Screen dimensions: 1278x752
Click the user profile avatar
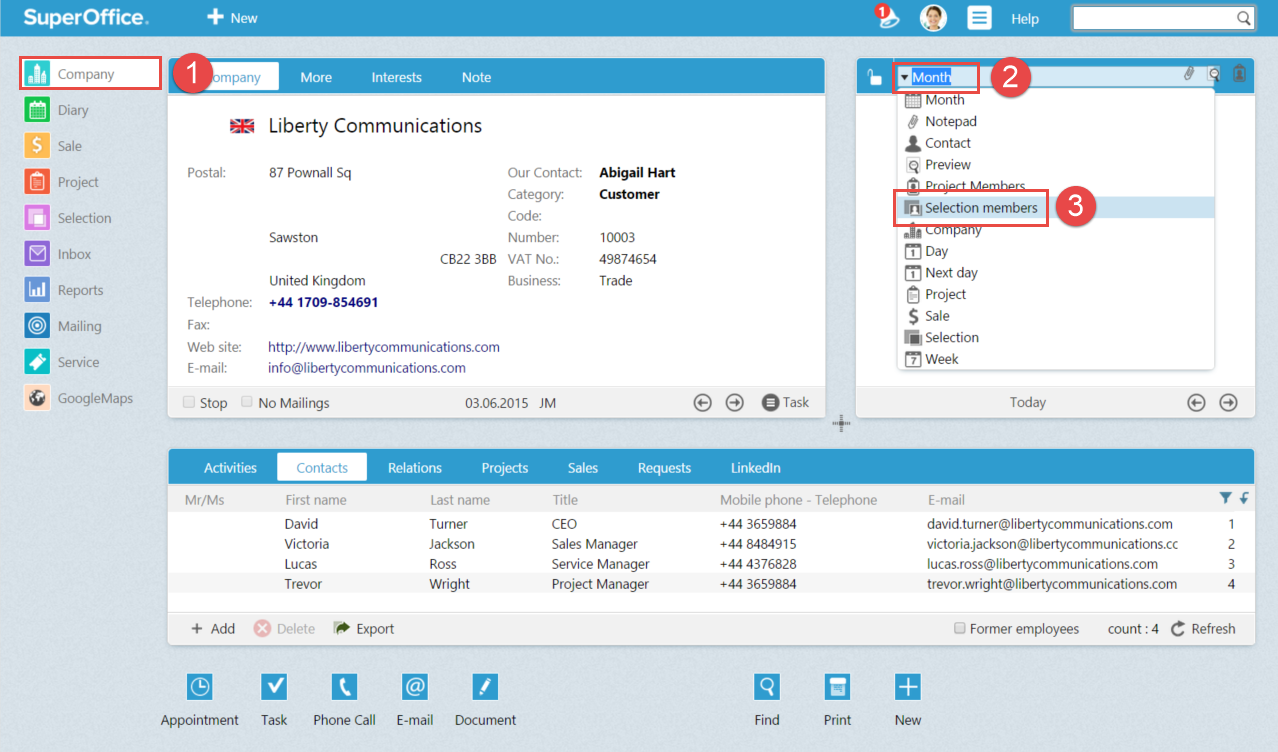933,18
